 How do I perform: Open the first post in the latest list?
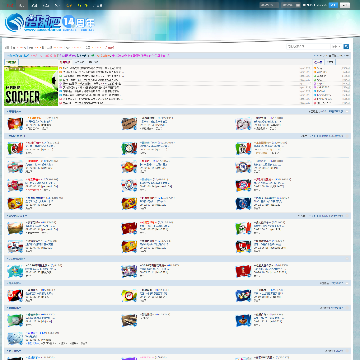(90, 68)
